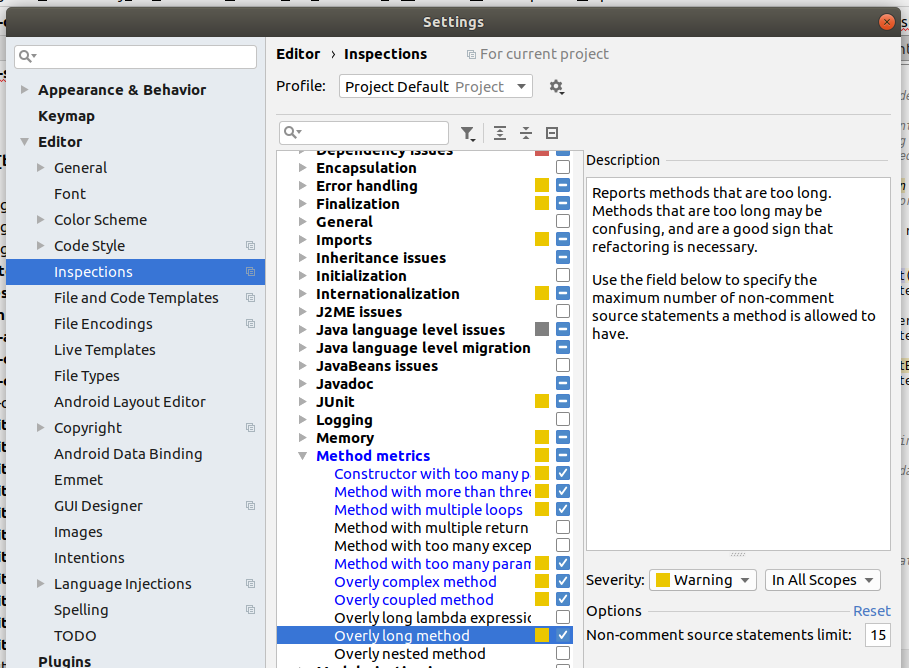The image size is (909, 668).
Task: Edit the non-comment statements limit field
Action: pyautogui.click(x=877, y=635)
